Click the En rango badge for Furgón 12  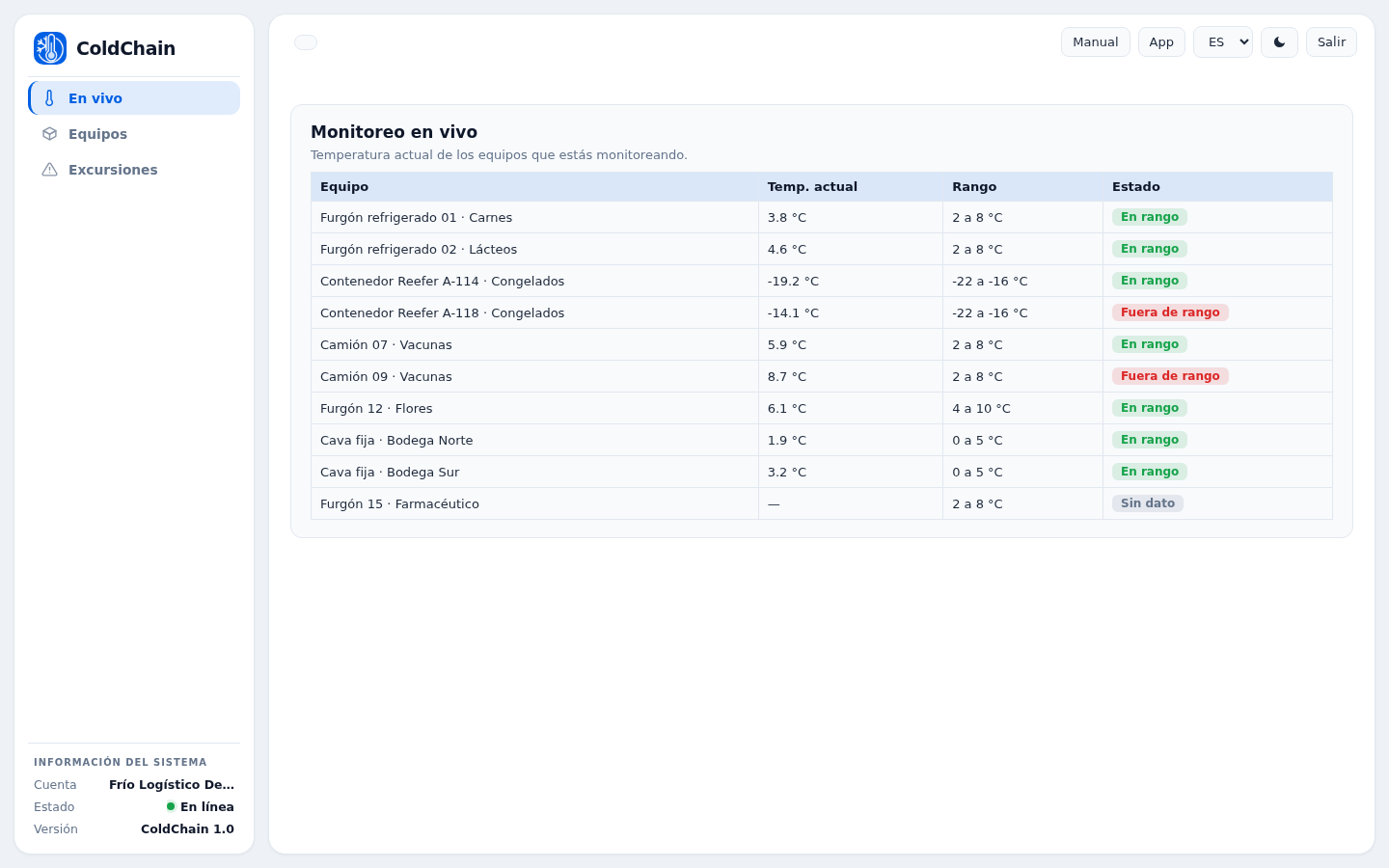pyautogui.click(x=1150, y=408)
